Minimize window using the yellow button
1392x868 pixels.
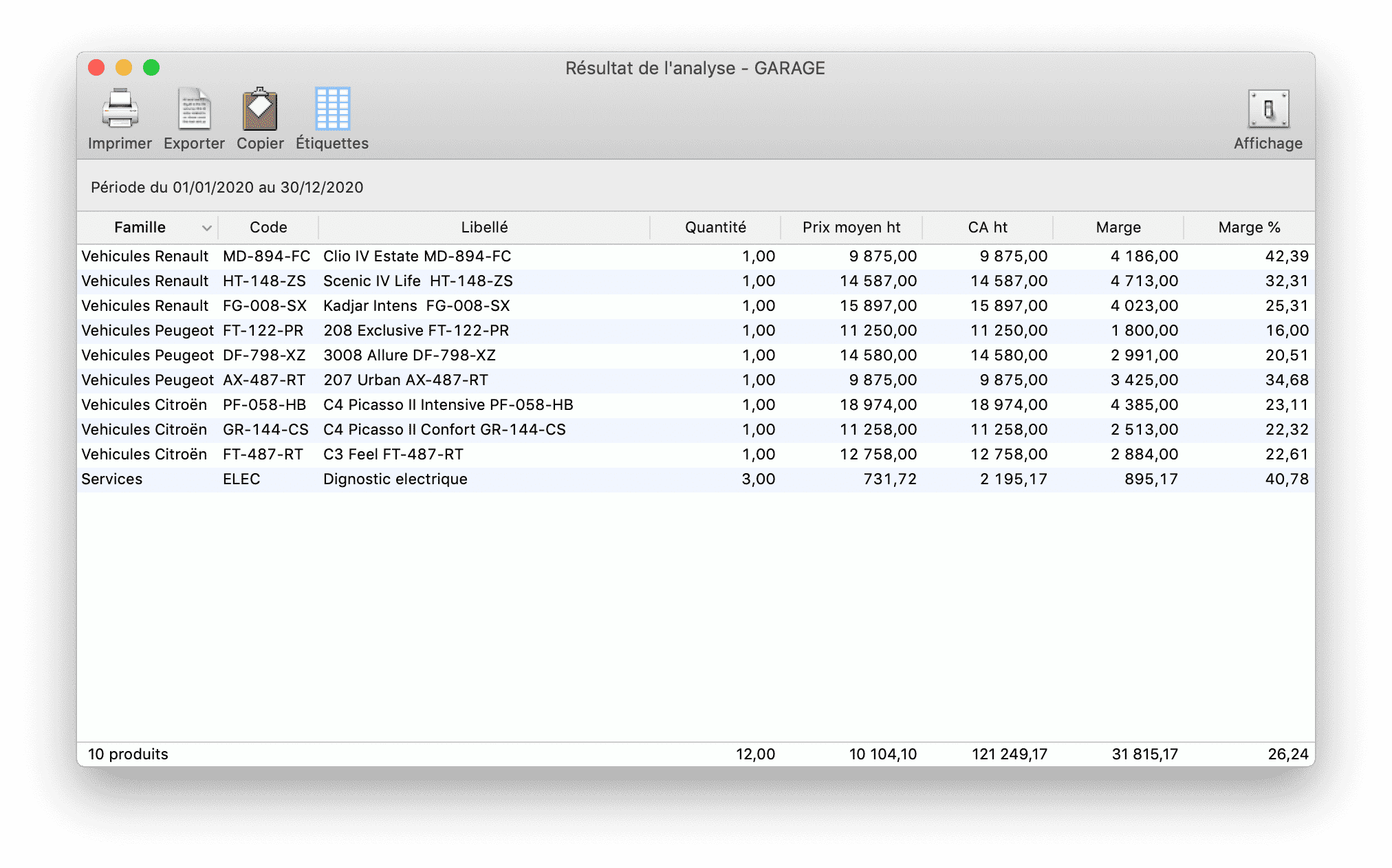pyautogui.click(x=124, y=67)
